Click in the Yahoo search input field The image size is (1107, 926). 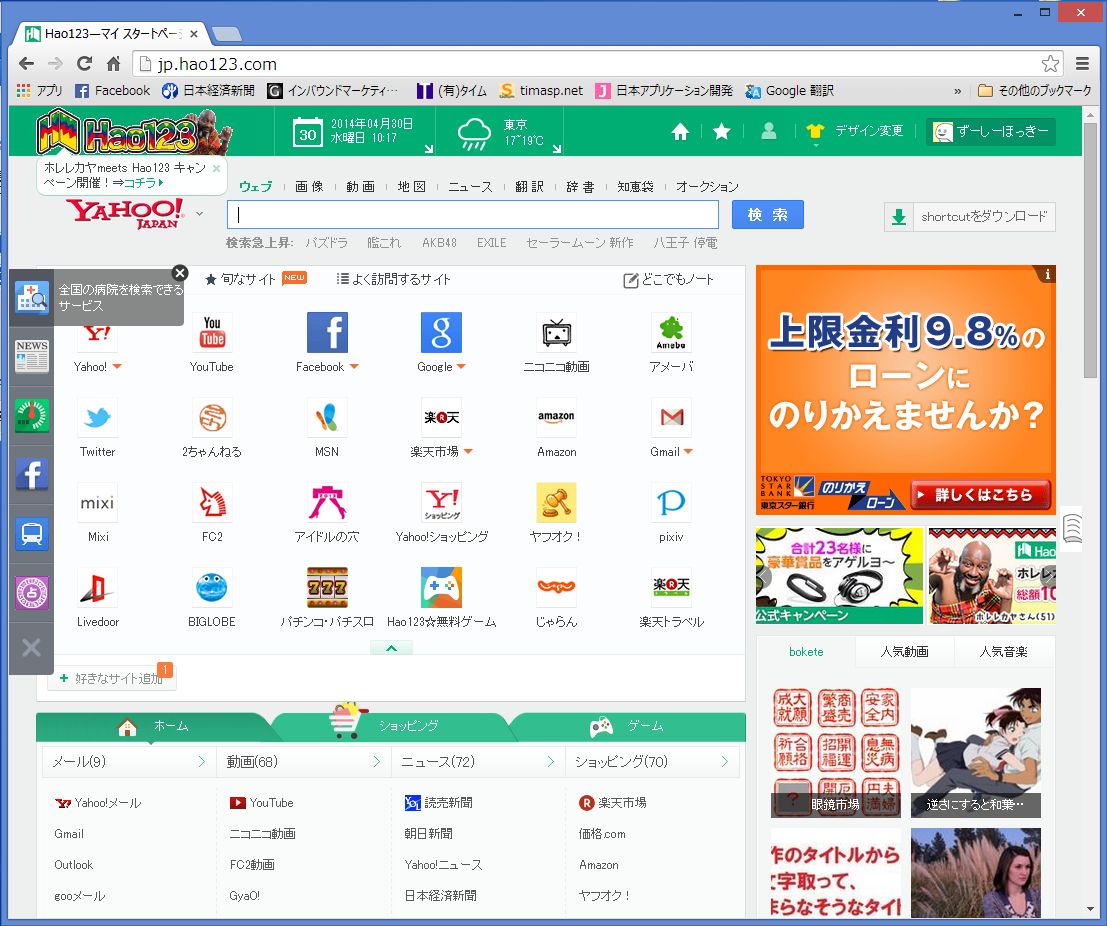click(472, 215)
